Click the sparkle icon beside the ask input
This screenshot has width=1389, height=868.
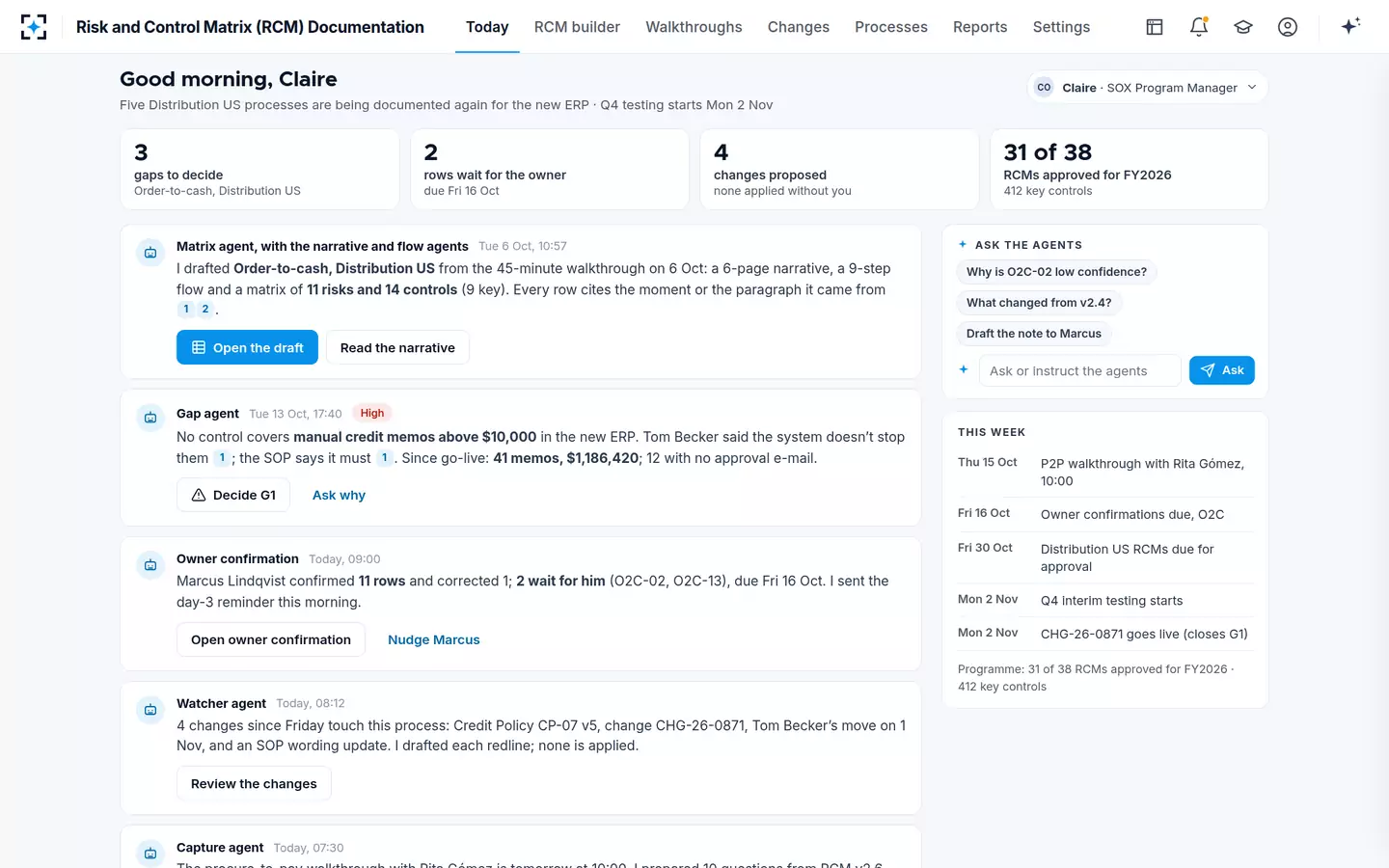[x=964, y=369]
